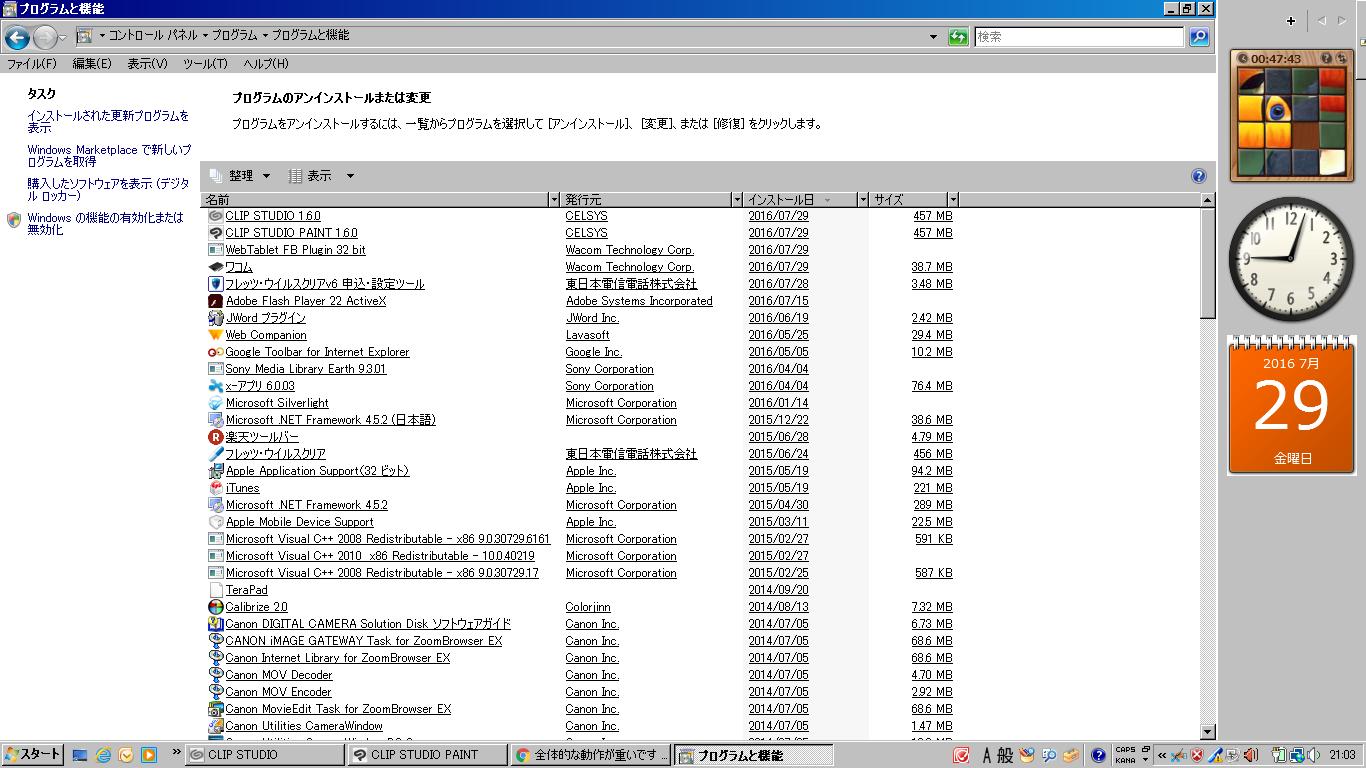Open the network tray icon with the globe

coord(1297,755)
